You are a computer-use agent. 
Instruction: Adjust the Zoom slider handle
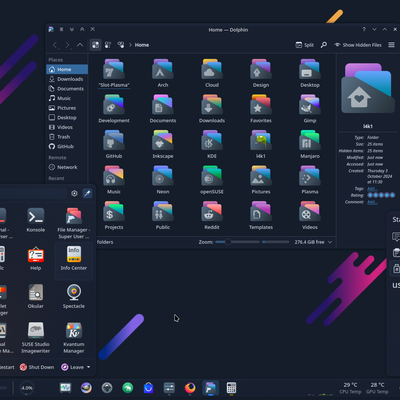pyautogui.click(x=228, y=242)
